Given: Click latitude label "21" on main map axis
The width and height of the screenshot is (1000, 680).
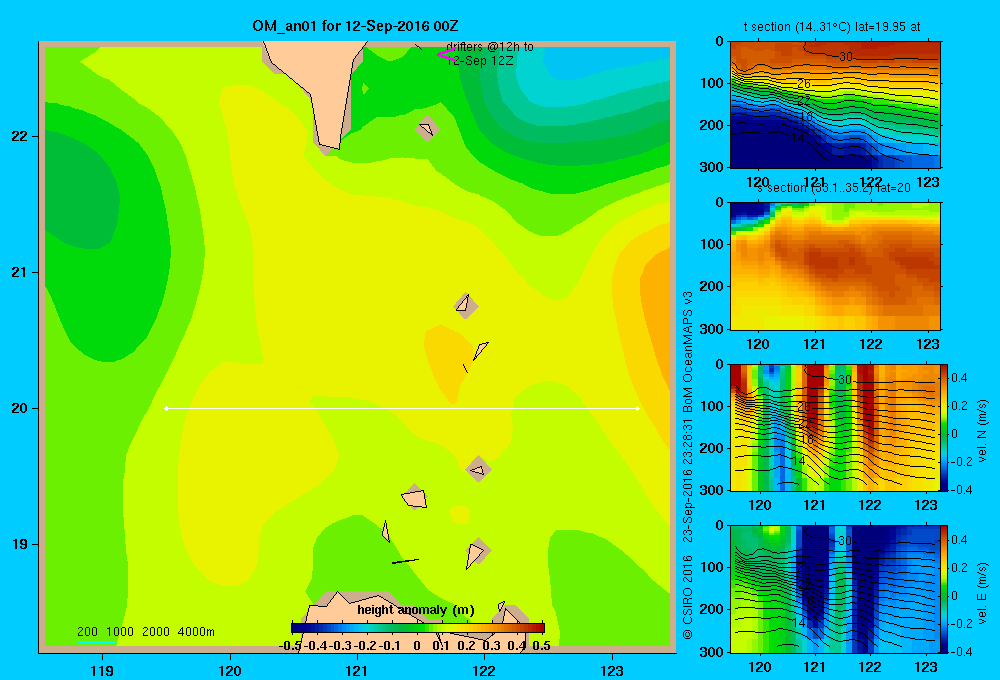Looking at the screenshot, I should point(20,272).
